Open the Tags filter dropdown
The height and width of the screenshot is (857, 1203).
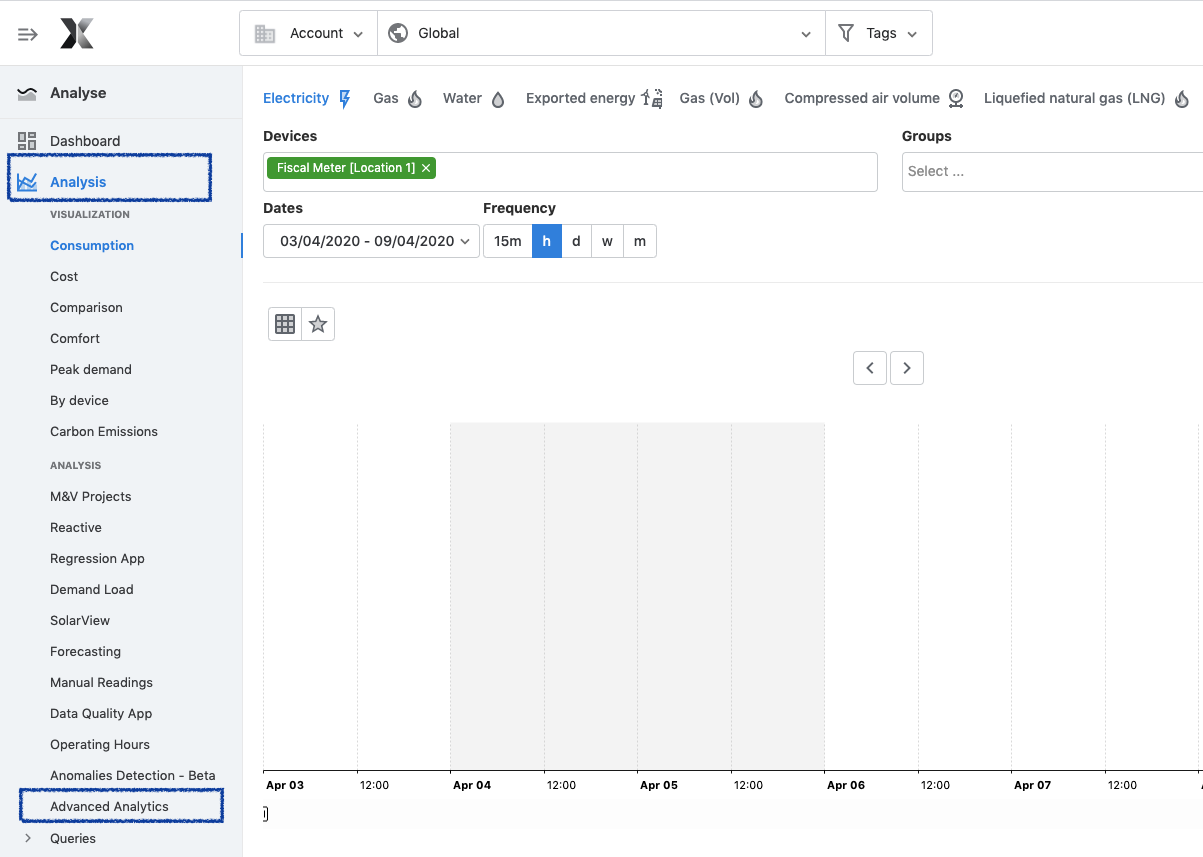pyautogui.click(x=878, y=33)
